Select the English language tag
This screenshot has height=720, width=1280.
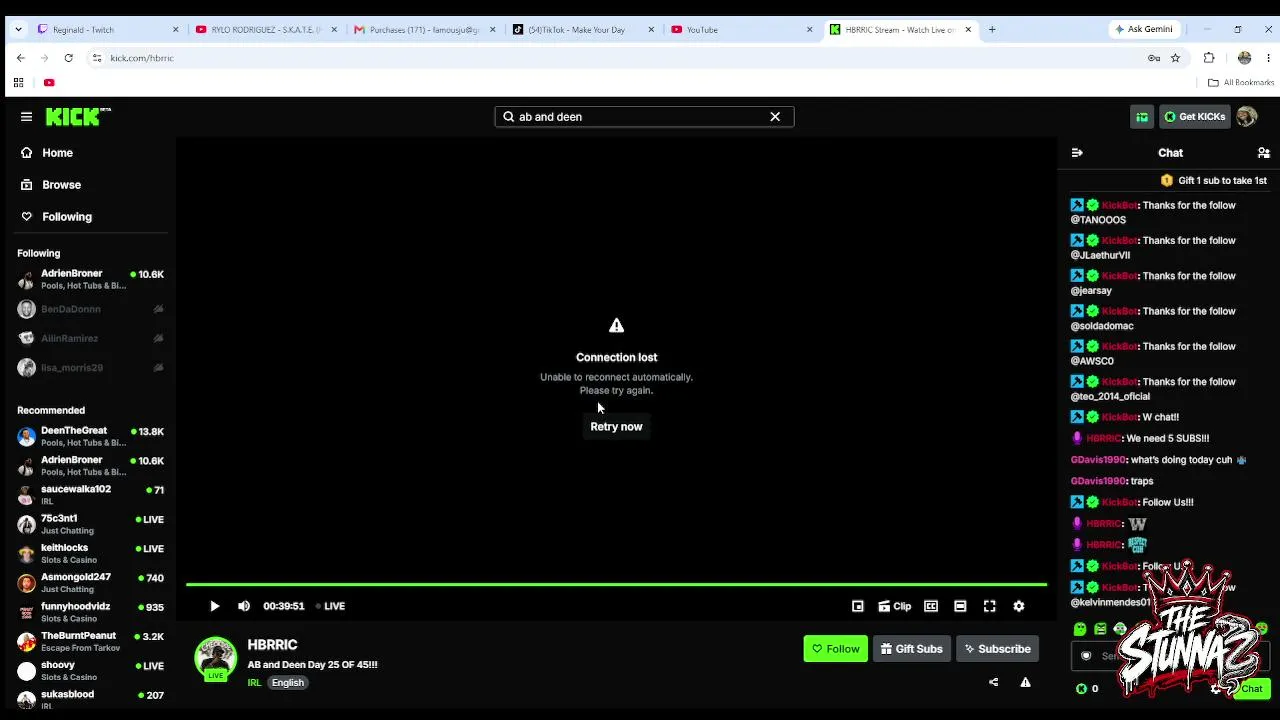click(287, 683)
